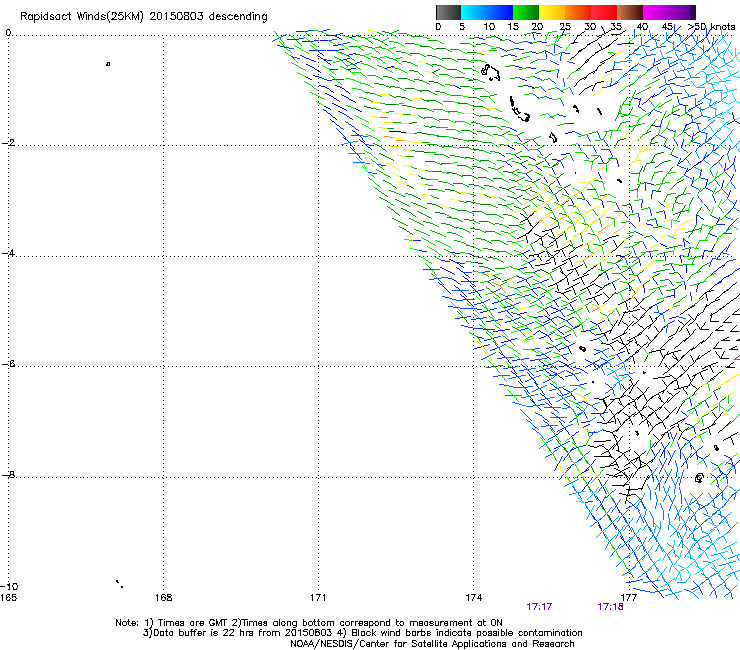The height and width of the screenshot is (650, 740).
Task: Click the red 30-35 knots legend segment
Action: point(604,12)
